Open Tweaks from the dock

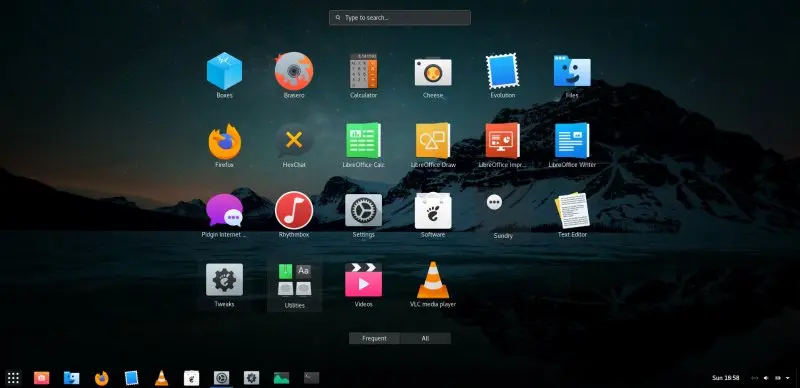click(252, 378)
